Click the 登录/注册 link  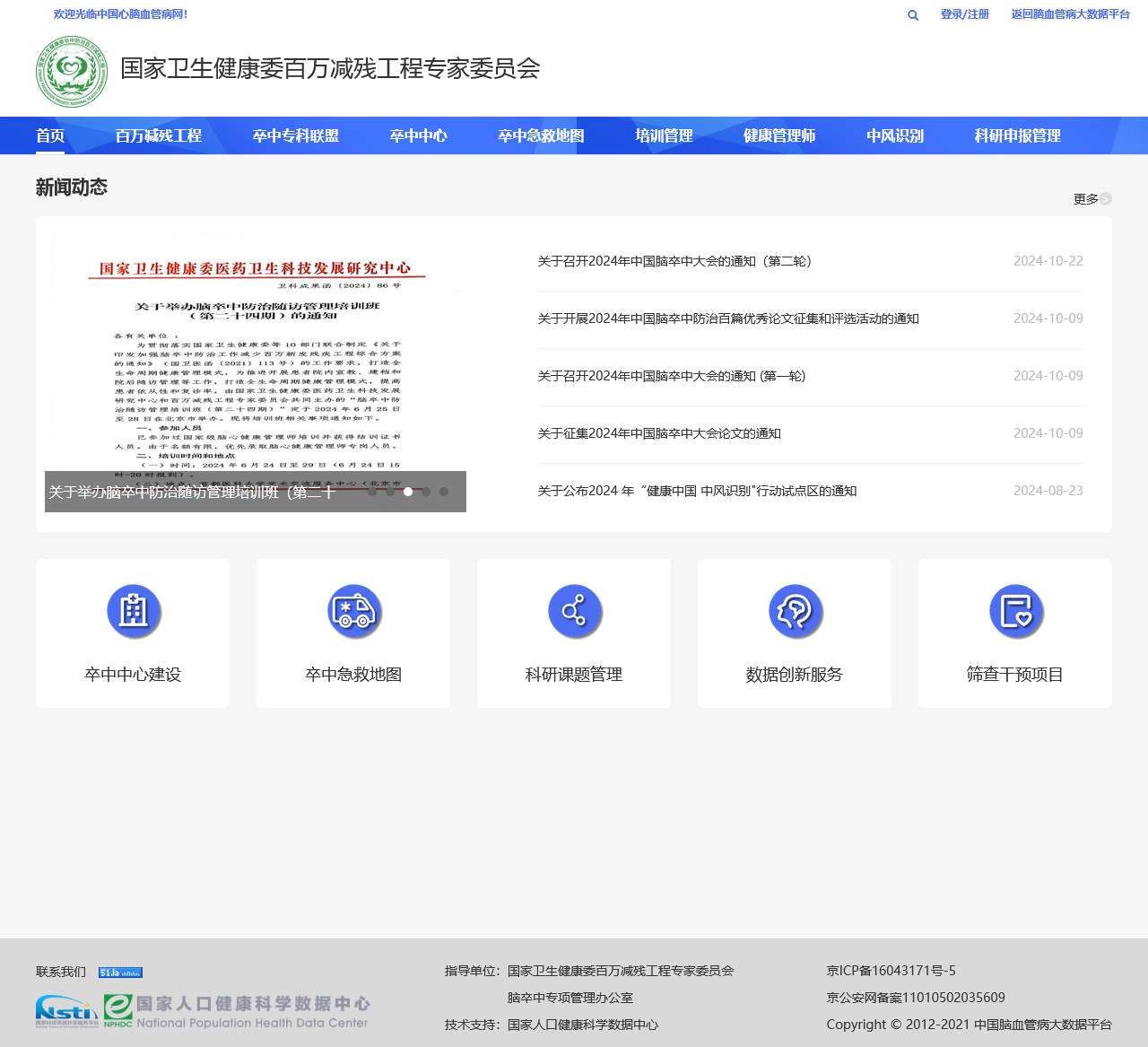point(965,15)
